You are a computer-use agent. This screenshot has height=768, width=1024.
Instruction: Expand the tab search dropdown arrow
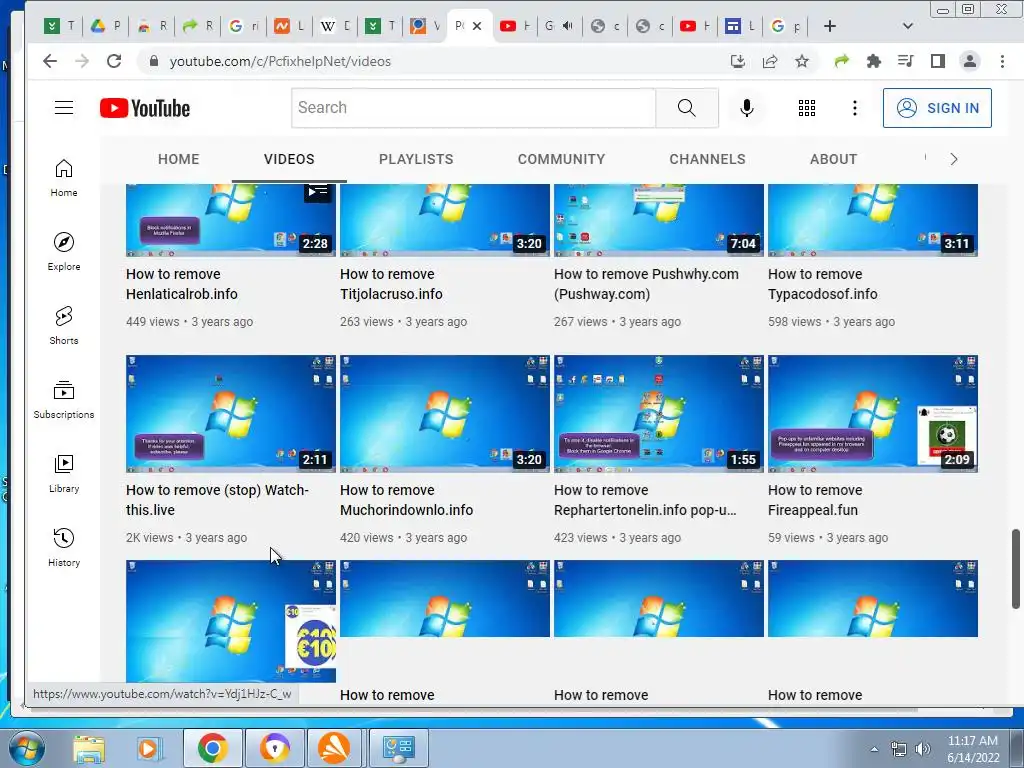[907, 26]
